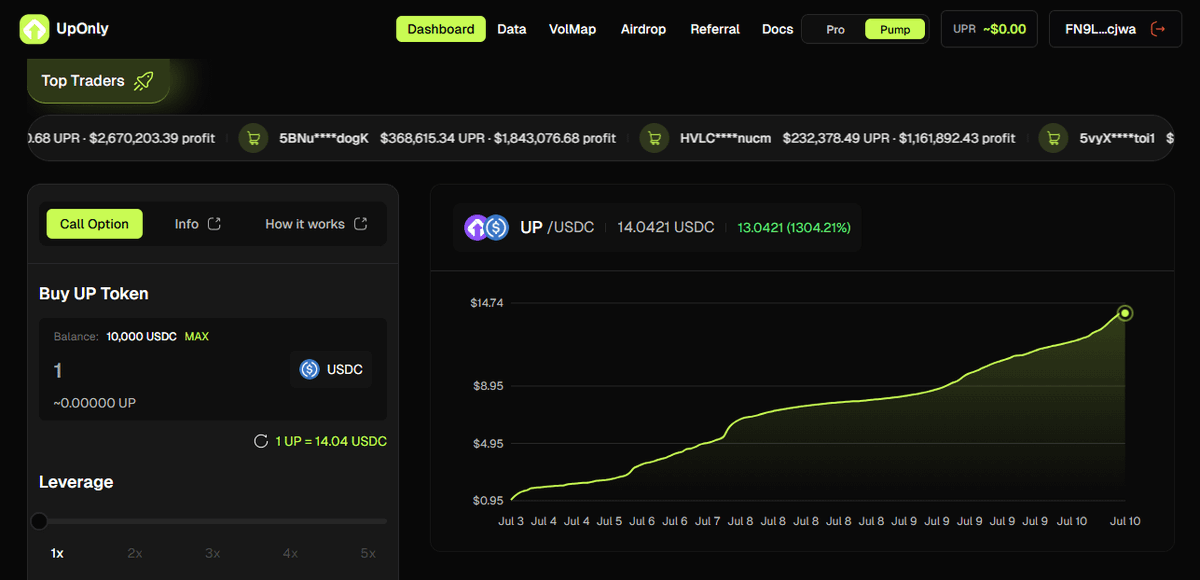Switch to Pro mode
The width and height of the screenshot is (1200, 580).
(x=835, y=29)
